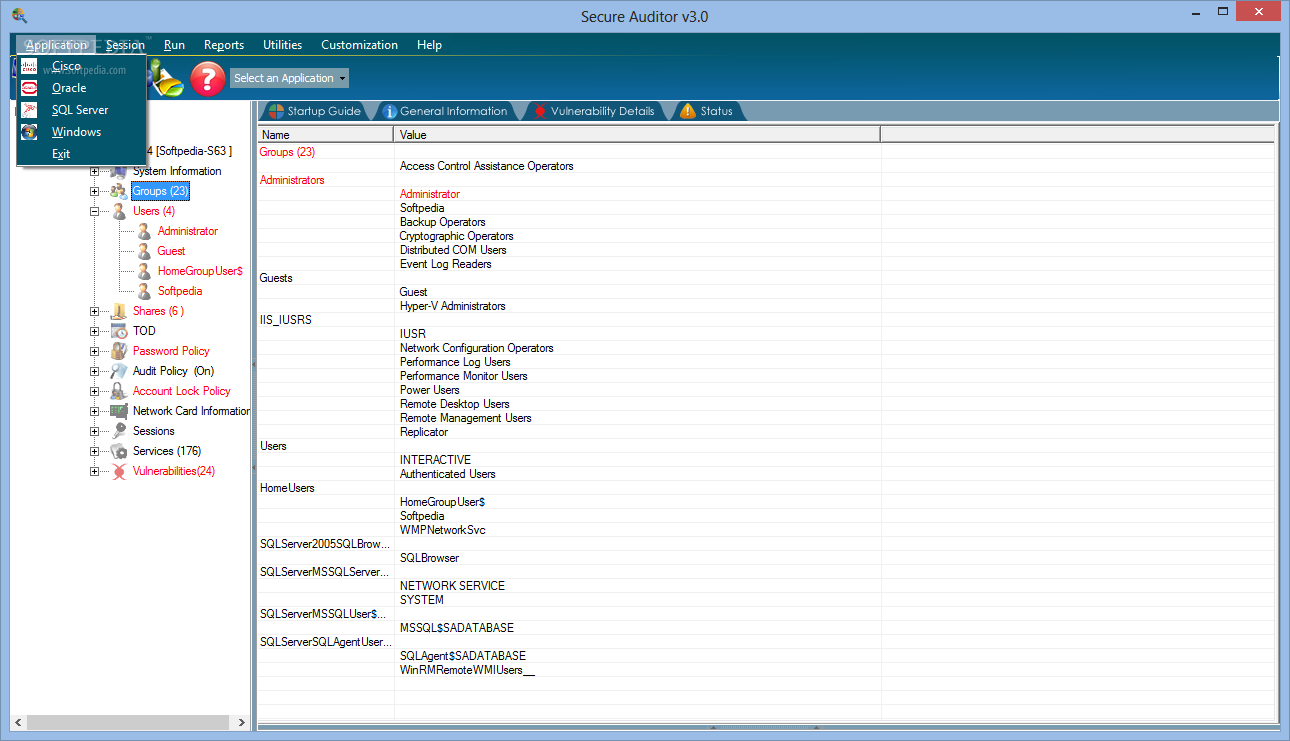
Task: Open the Utilities menu
Action: click(x=283, y=45)
